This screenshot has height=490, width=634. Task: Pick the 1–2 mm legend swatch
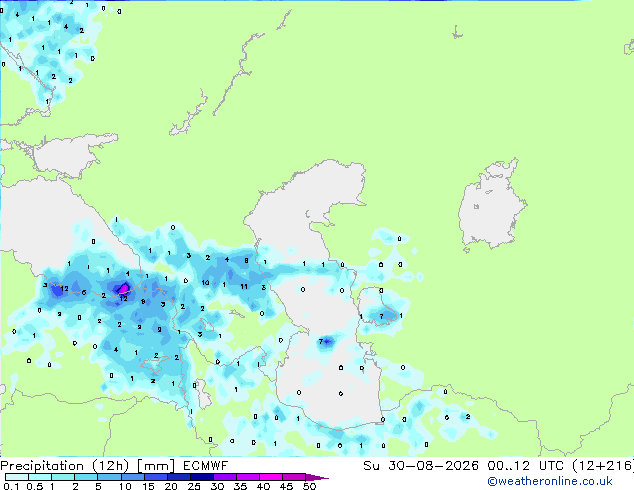[x=63, y=477]
